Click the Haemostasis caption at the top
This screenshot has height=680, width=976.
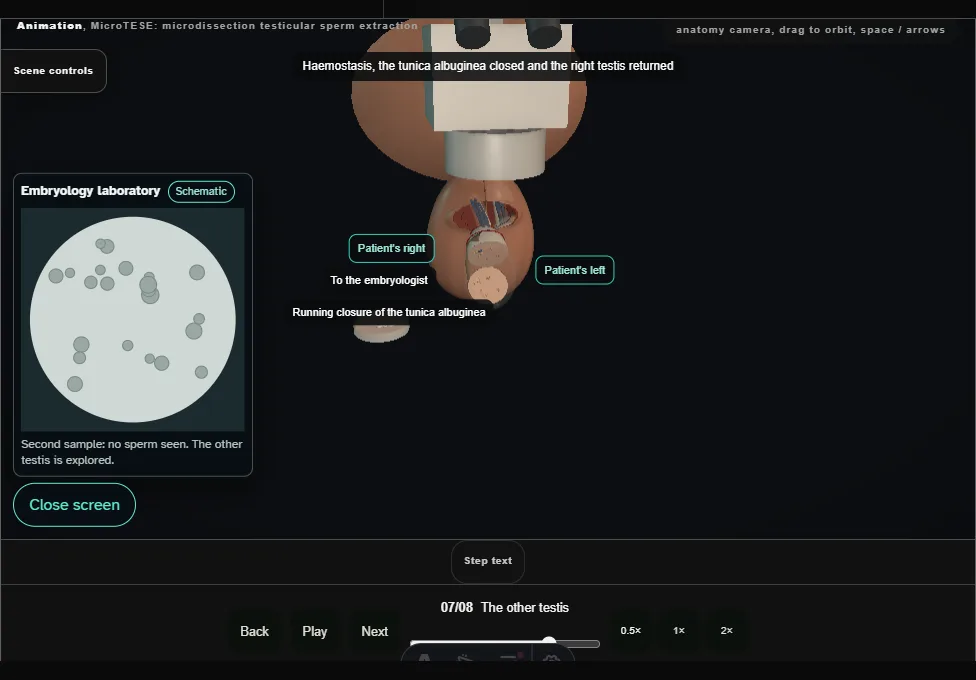click(x=488, y=66)
